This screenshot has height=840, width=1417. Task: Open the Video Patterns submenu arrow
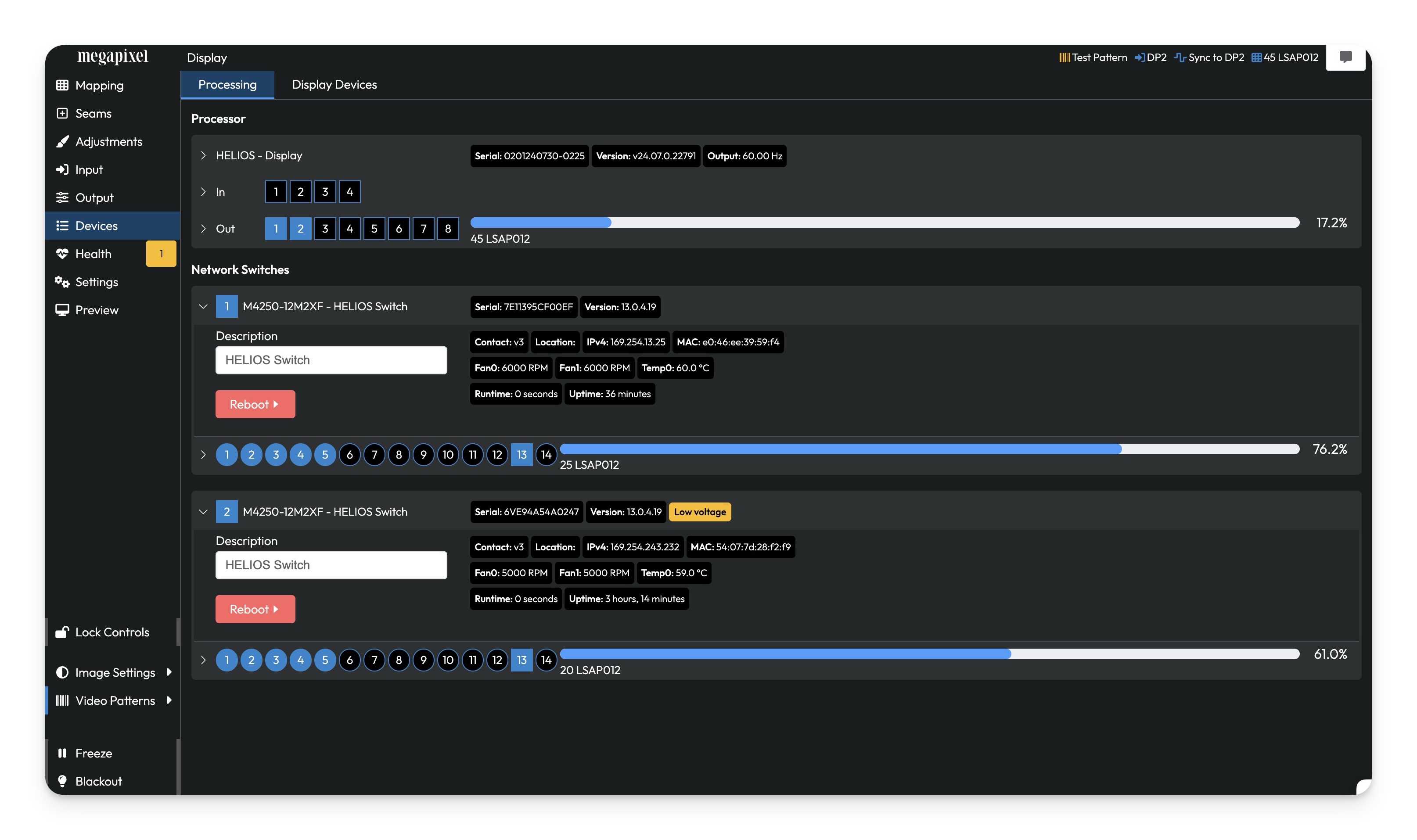tap(169, 701)
